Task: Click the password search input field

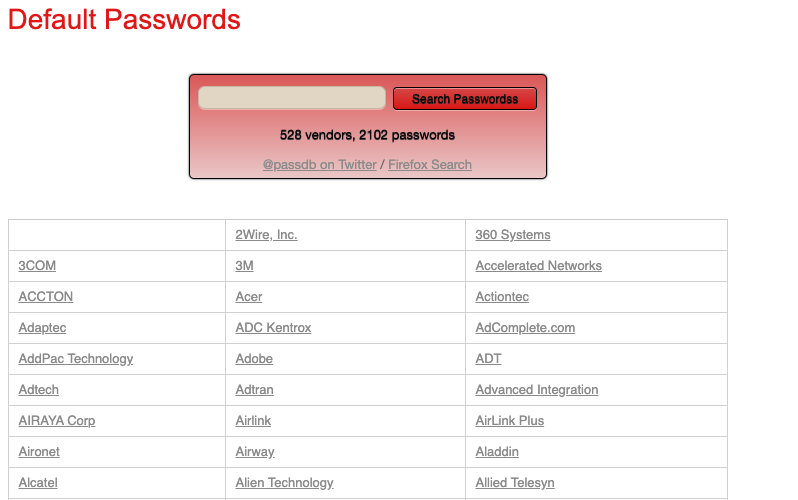Action: coord(291,98)
